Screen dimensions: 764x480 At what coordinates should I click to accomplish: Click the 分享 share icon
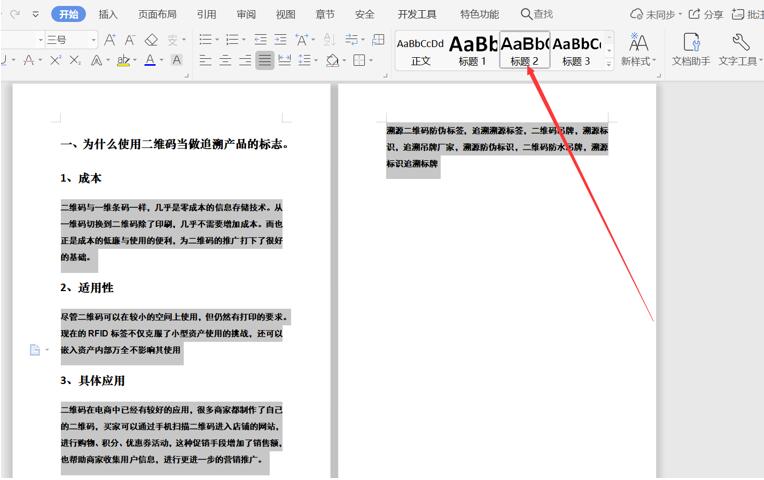[x=706, y=14]
